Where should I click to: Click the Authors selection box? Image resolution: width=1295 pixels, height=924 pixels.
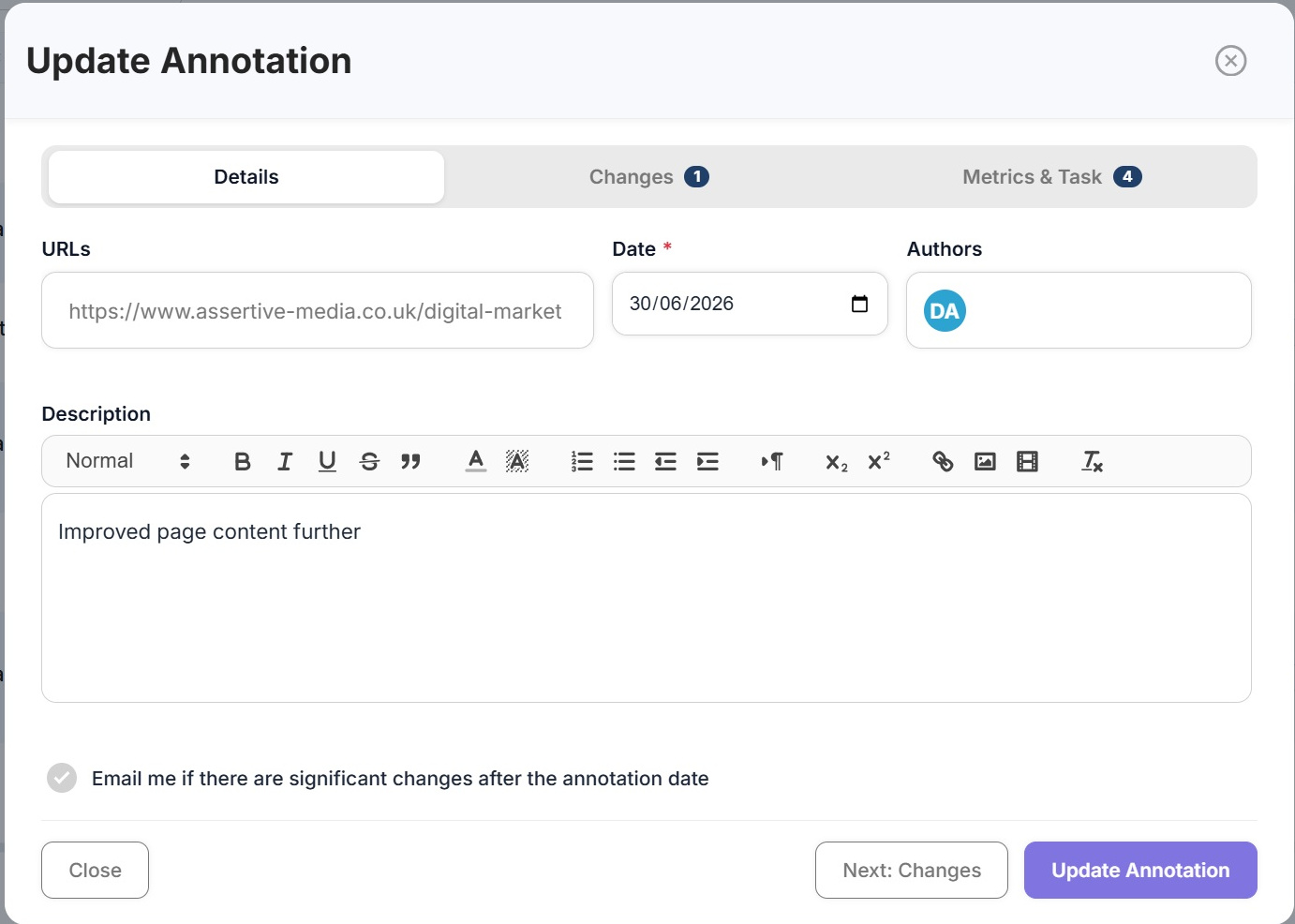(1079, 310)
